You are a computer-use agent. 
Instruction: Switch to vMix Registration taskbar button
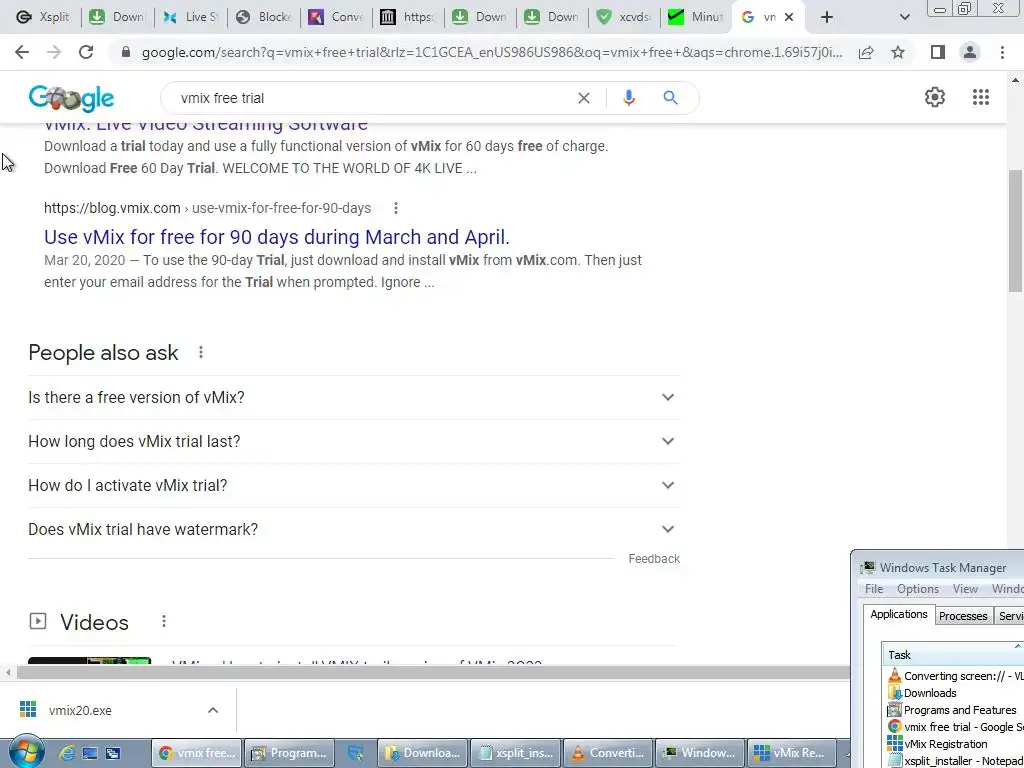[x=792, y=753]
